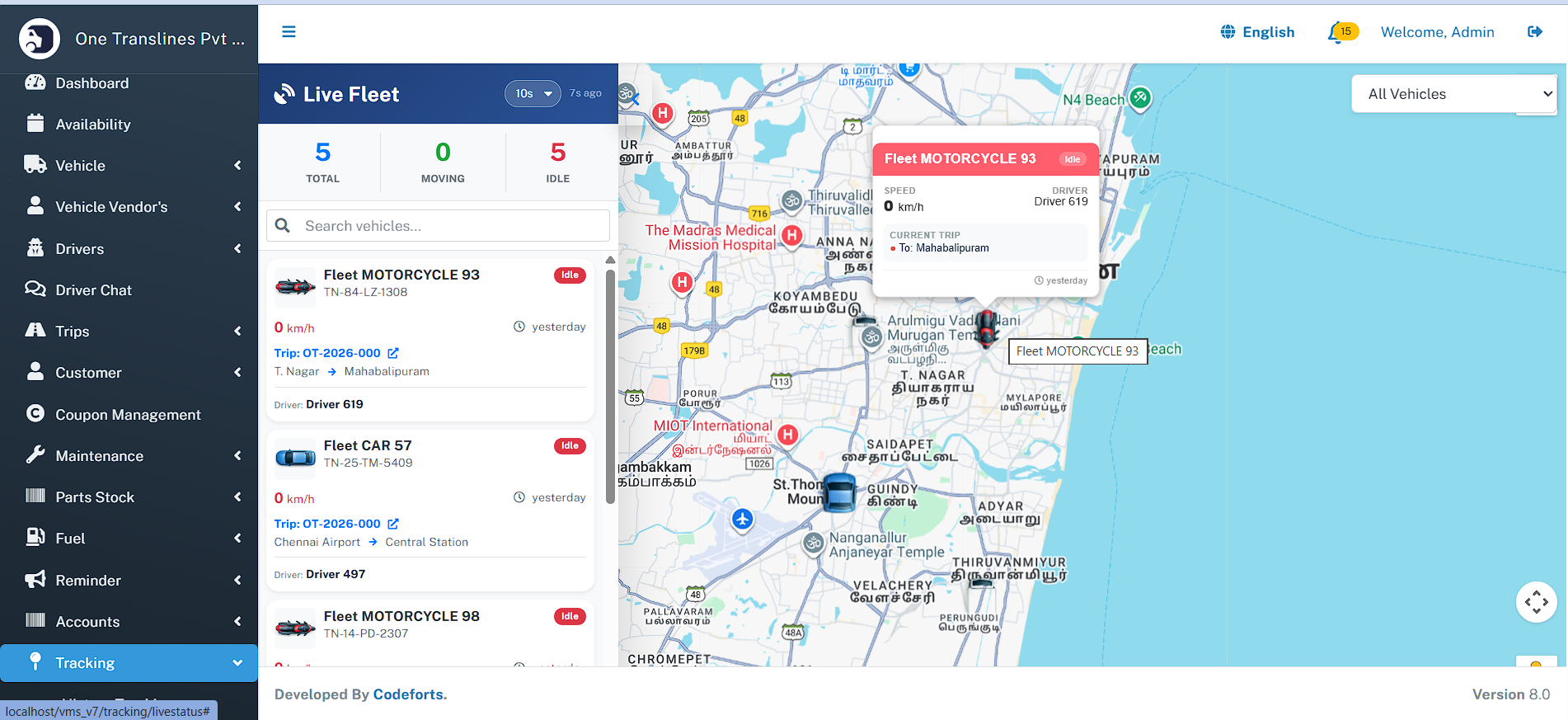
Task: Click the logout icon in the header
Action: point(1534,31)
